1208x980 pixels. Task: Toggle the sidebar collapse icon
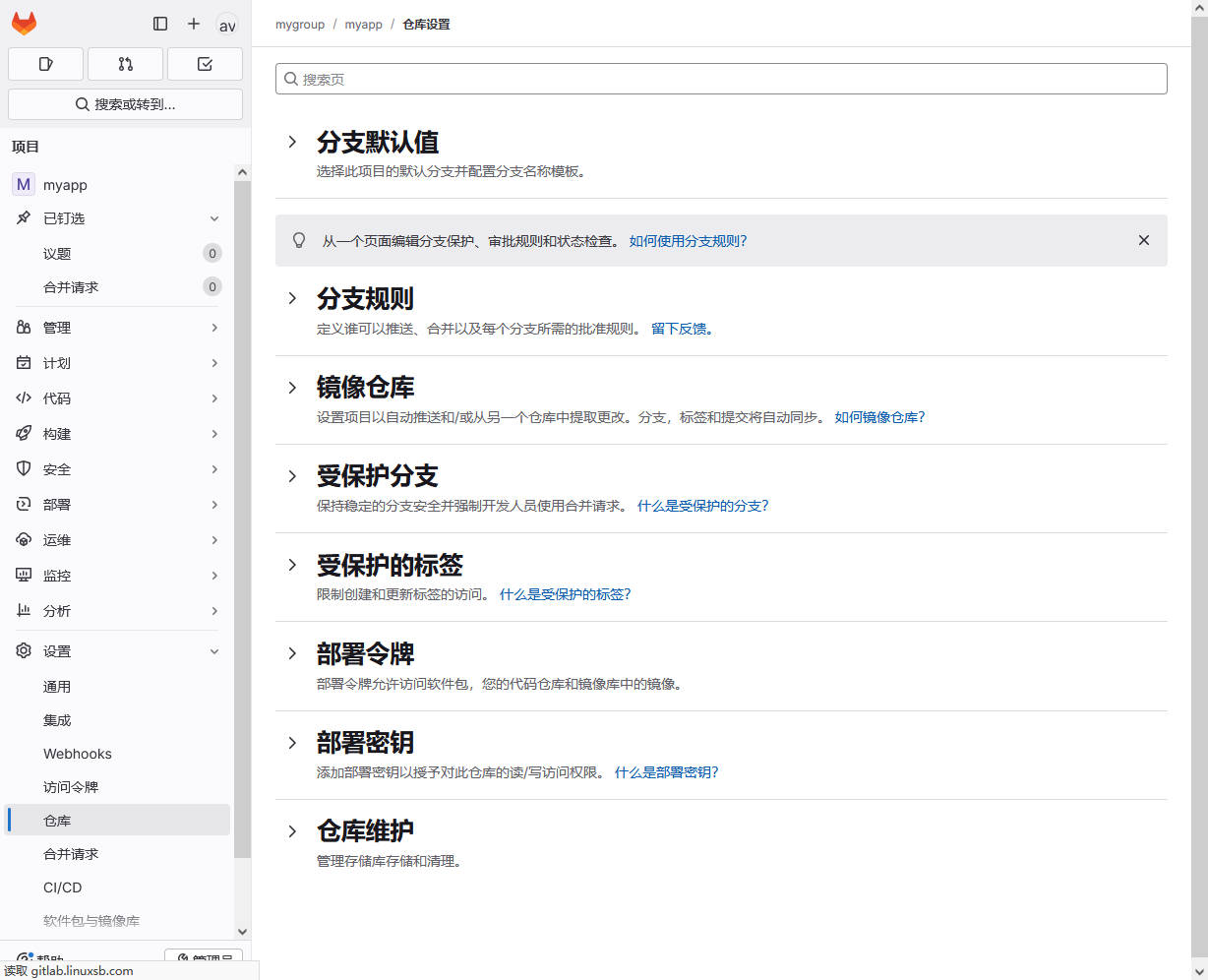pyautogui.click(x=160, y=24)
